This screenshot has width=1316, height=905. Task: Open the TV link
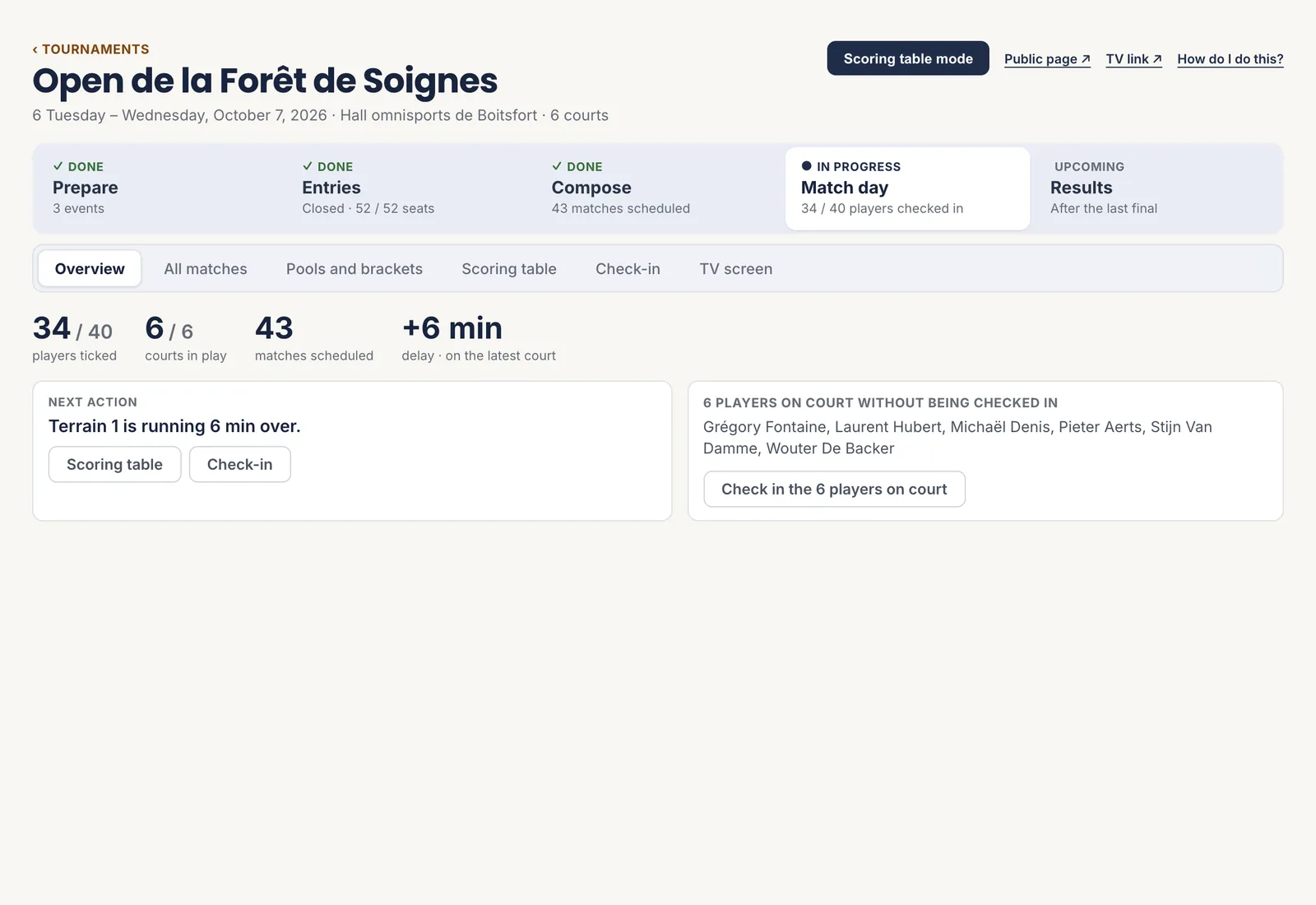coord(1133,59)
